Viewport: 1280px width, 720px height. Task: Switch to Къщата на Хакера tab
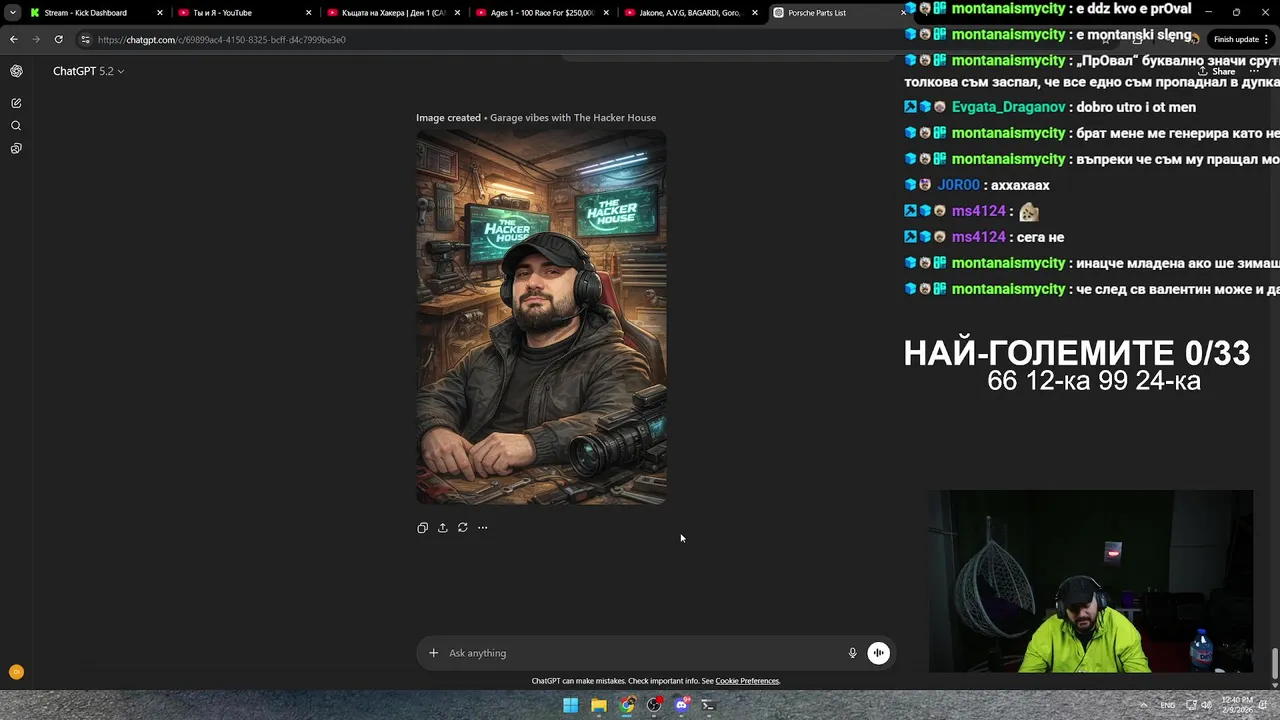393,13
